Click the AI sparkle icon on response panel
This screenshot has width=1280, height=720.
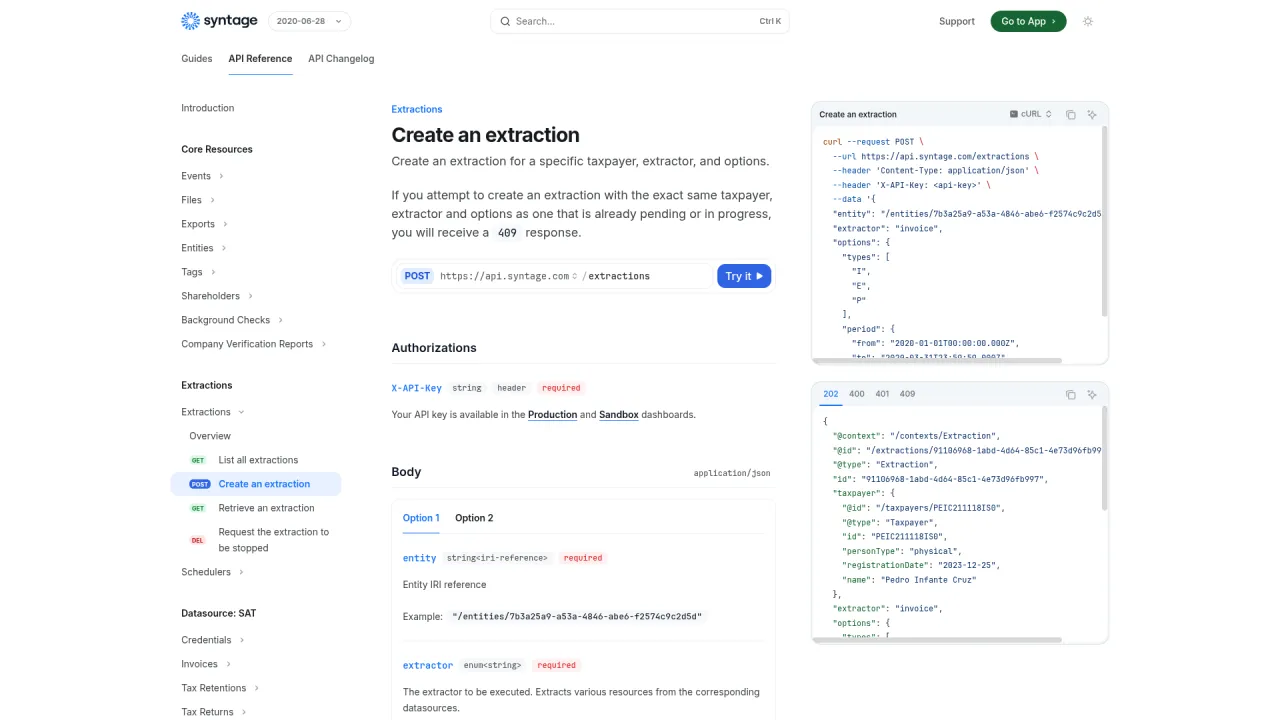1092,395
